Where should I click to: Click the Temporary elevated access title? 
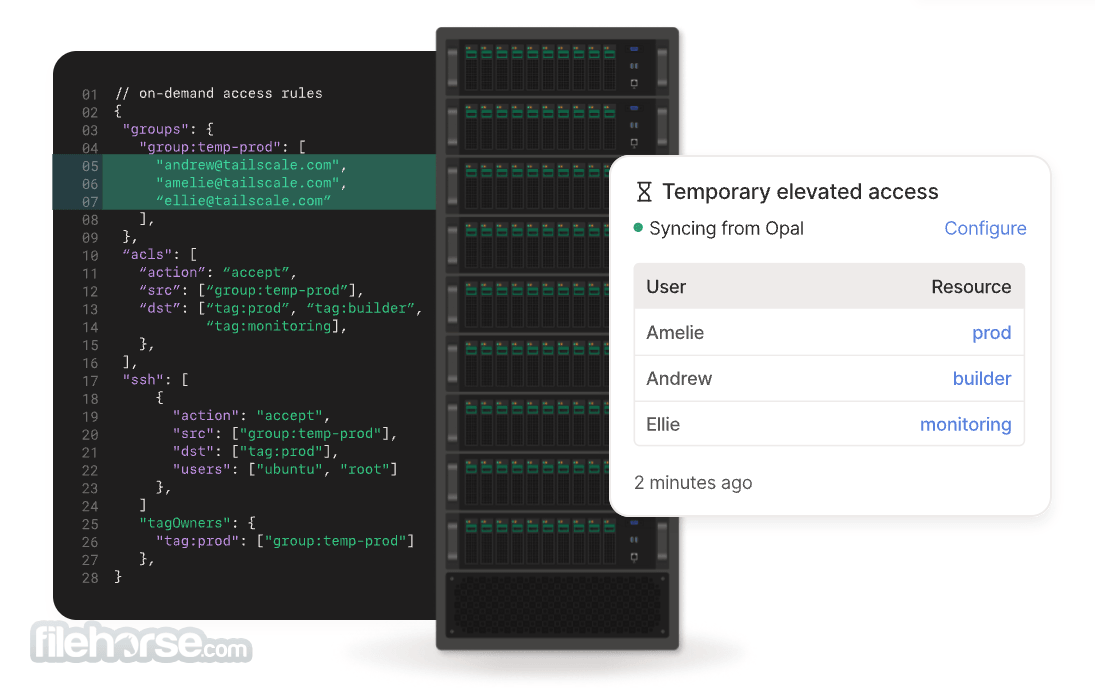(800, 191)
